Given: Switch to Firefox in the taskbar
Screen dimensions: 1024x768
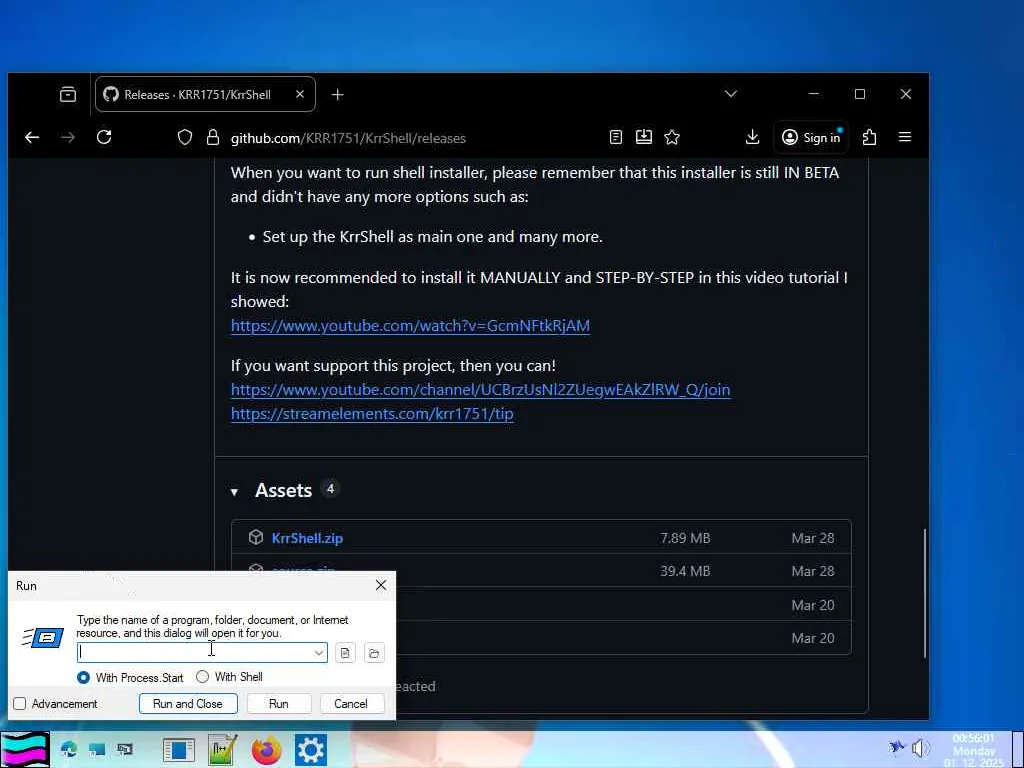Looking at the screenshot, I should (266, 750).
